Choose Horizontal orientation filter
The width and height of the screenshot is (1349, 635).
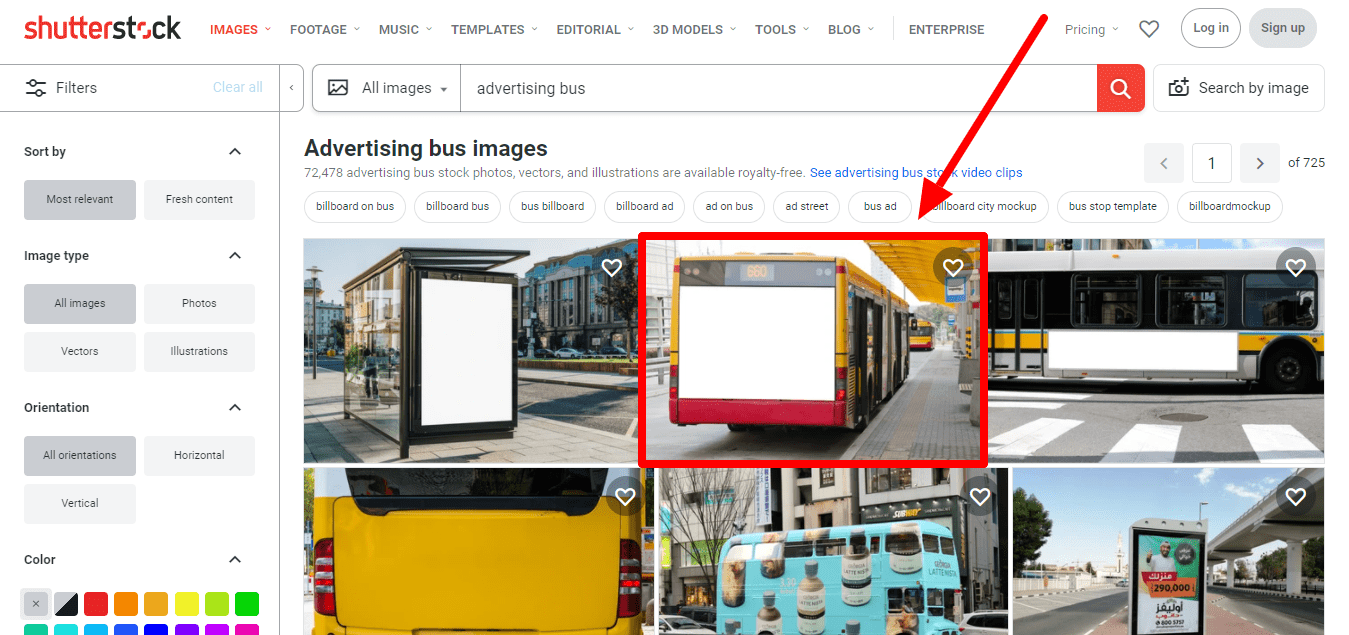(199, 455)
